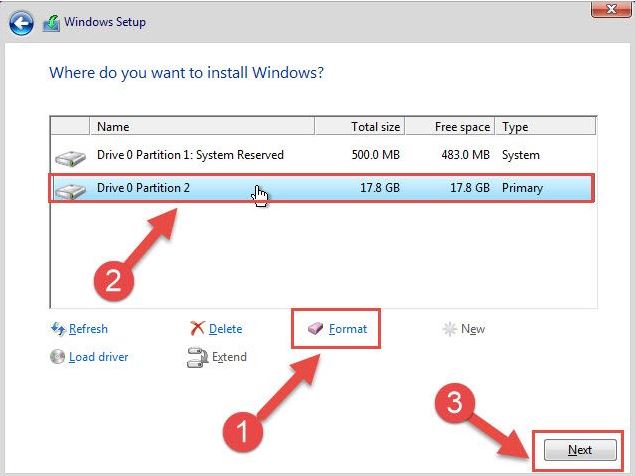Click the pink eraser Format icon
Screen dimensions: 635x476
[315, 329]
